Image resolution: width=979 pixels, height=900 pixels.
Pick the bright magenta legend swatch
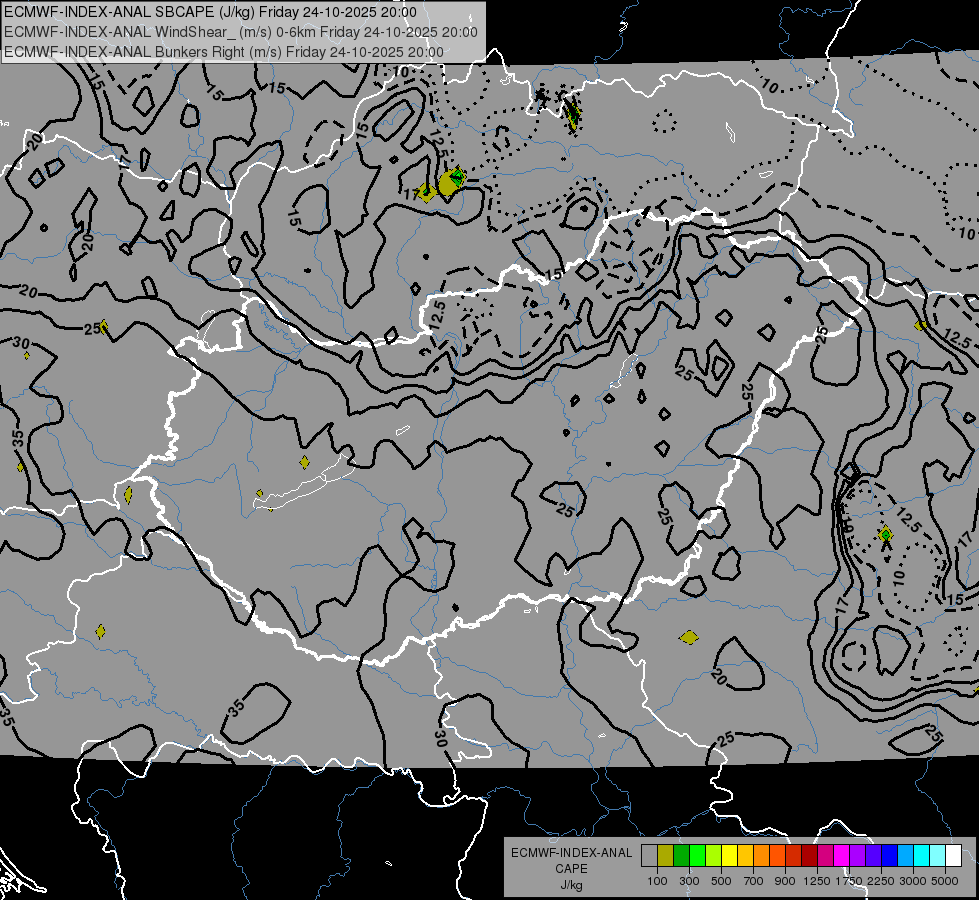tap(842, 856)
